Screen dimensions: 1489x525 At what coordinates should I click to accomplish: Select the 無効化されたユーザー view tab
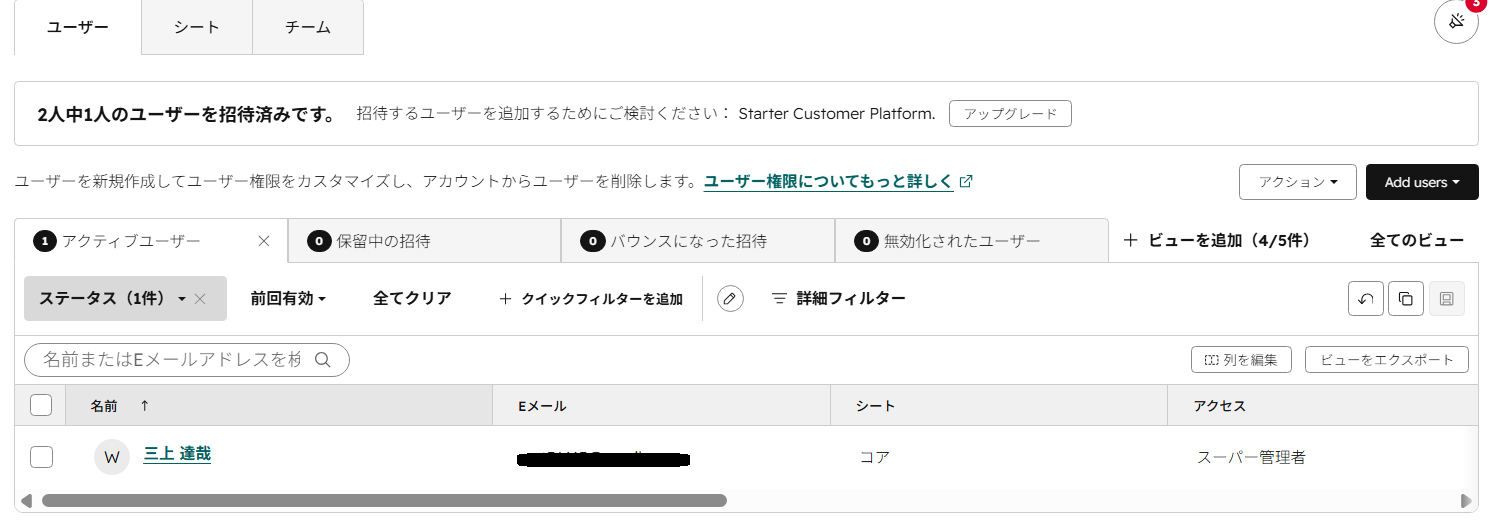[972, 241]
